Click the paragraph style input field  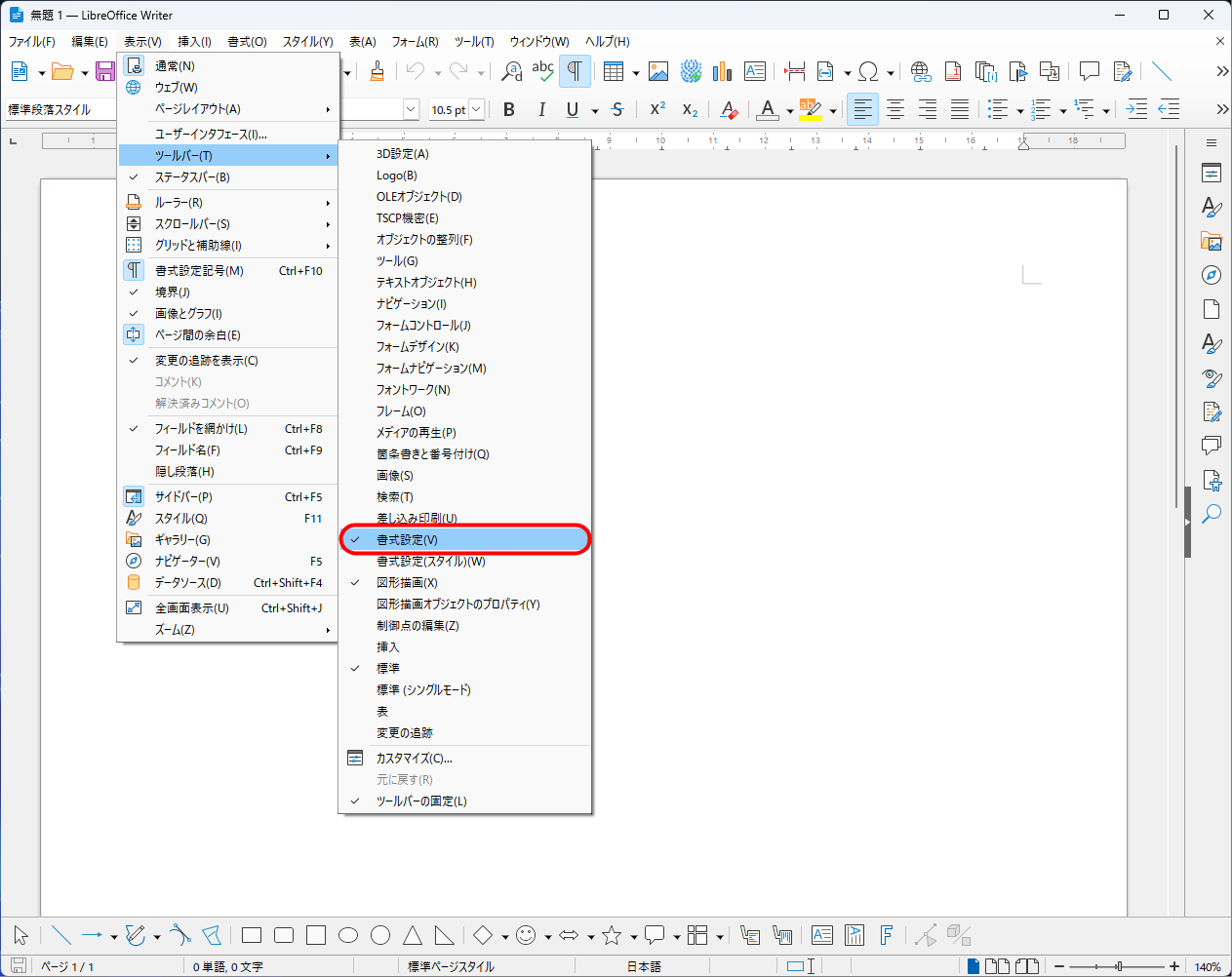point(59,110)
